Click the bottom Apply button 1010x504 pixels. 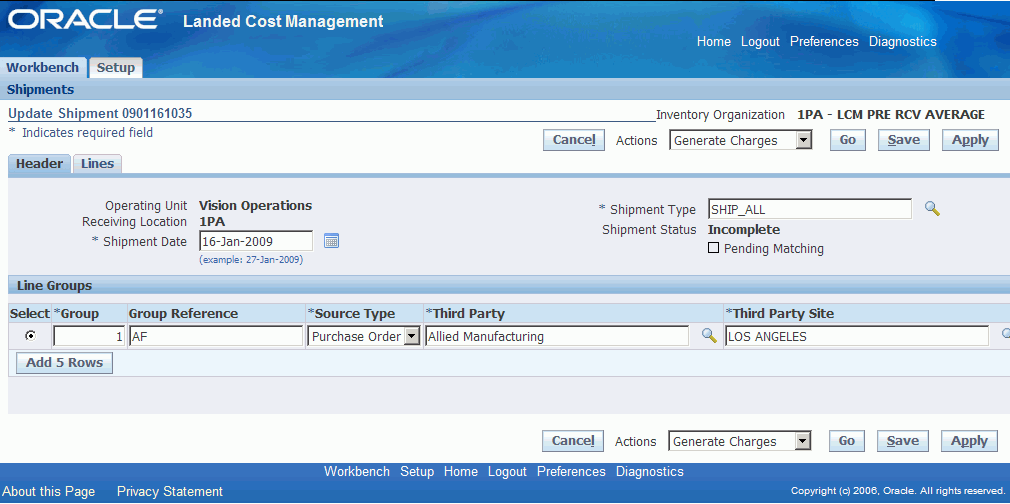coord(969,441)
